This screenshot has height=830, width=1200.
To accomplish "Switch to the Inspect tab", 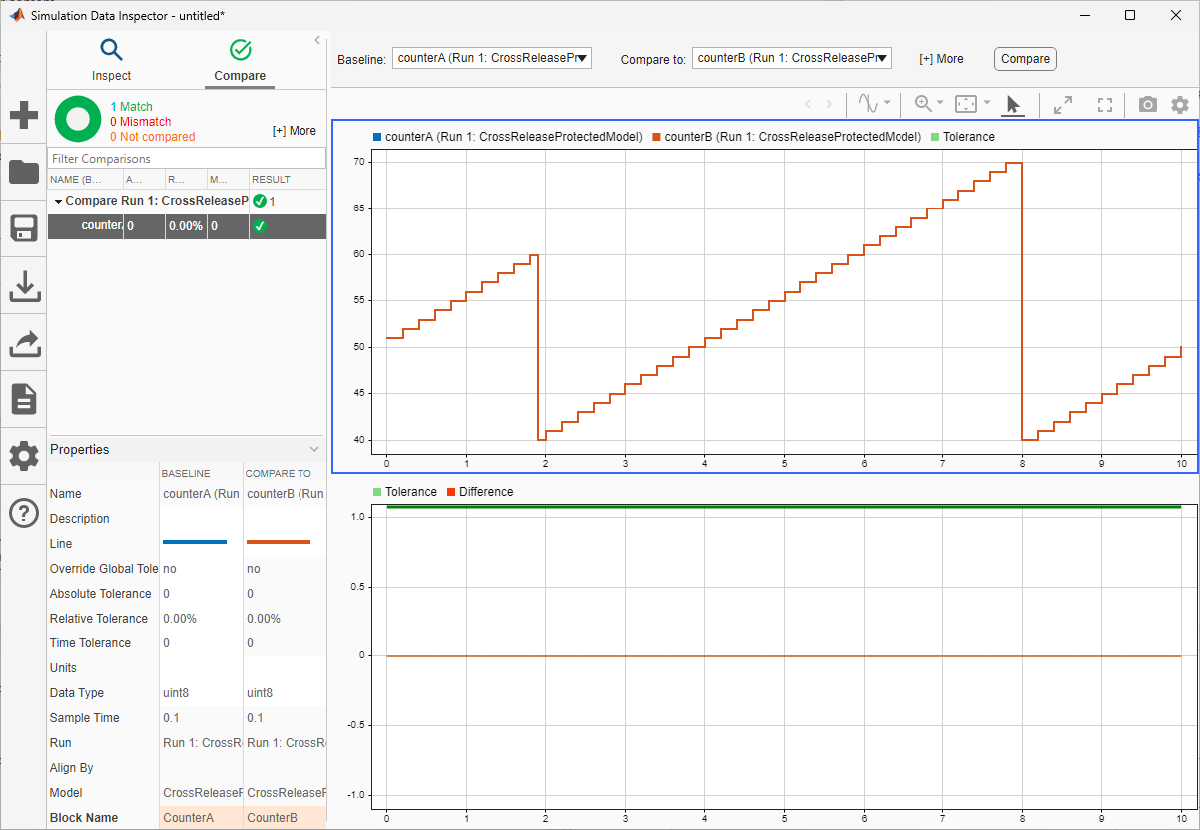I will [x=111, y=61].
